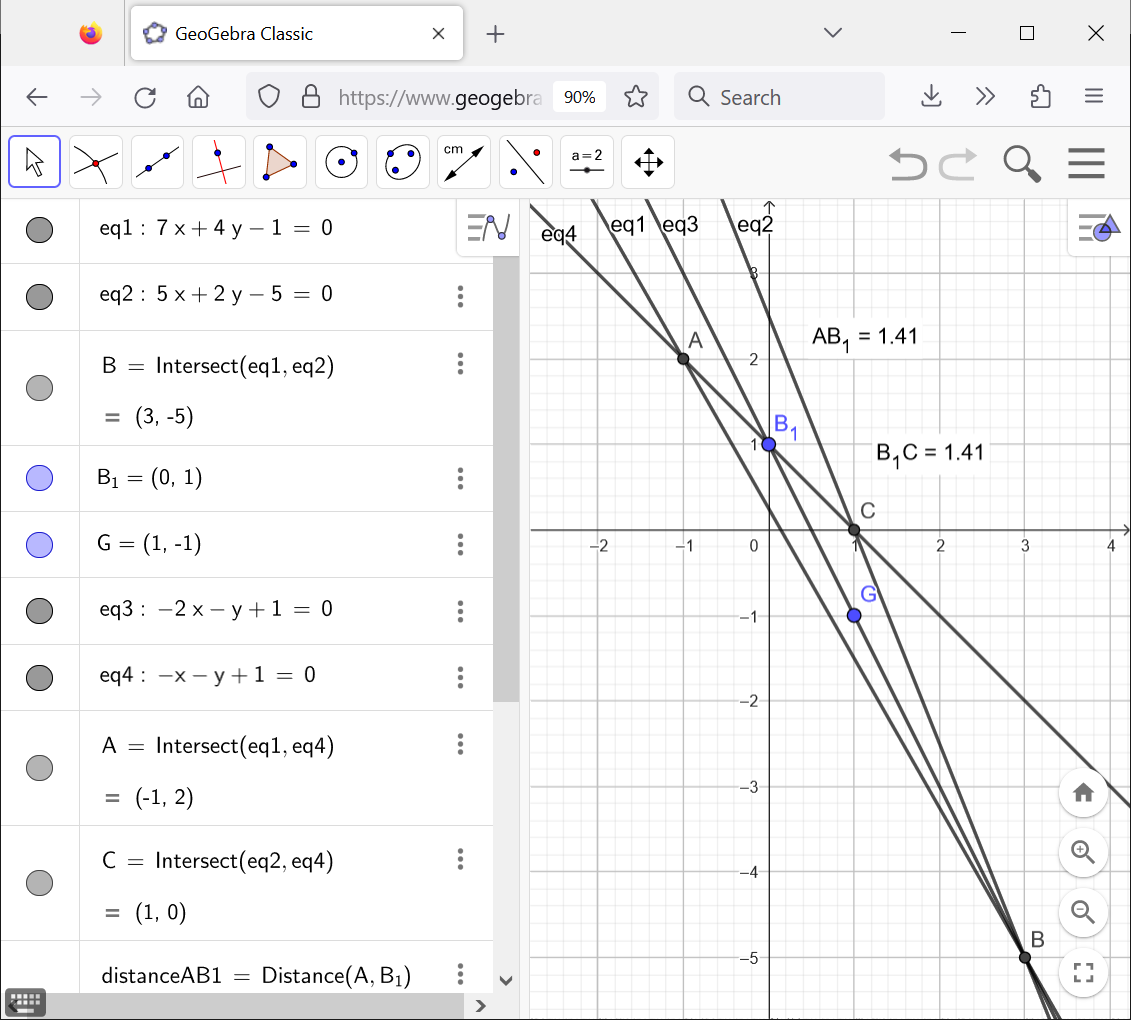The width and height of the screenshot is (1131, 1020).
Task: Click the scroll right arrow in algebra panel
Action: [x=480, y=1005]
